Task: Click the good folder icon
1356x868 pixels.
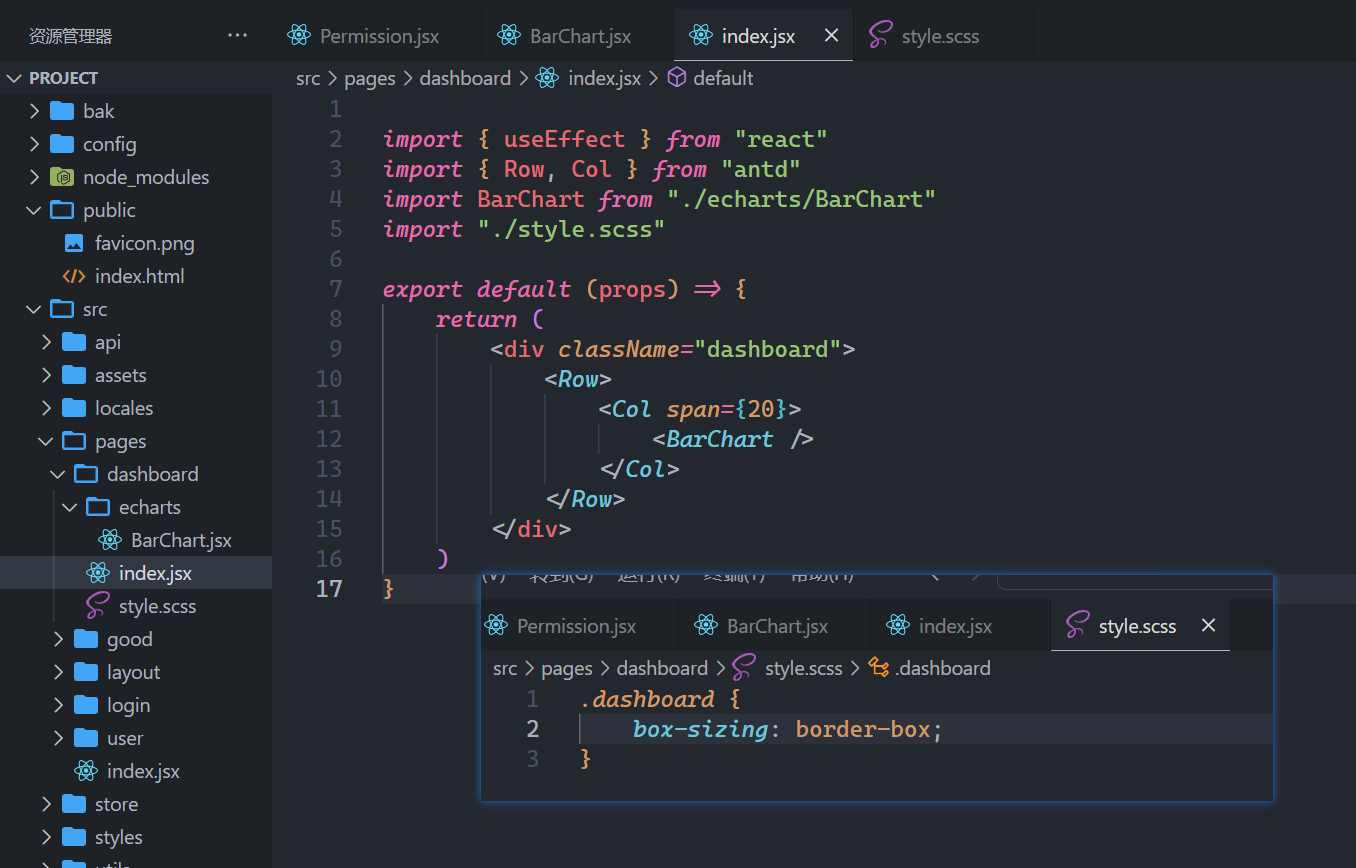Action: coord(86,639)
